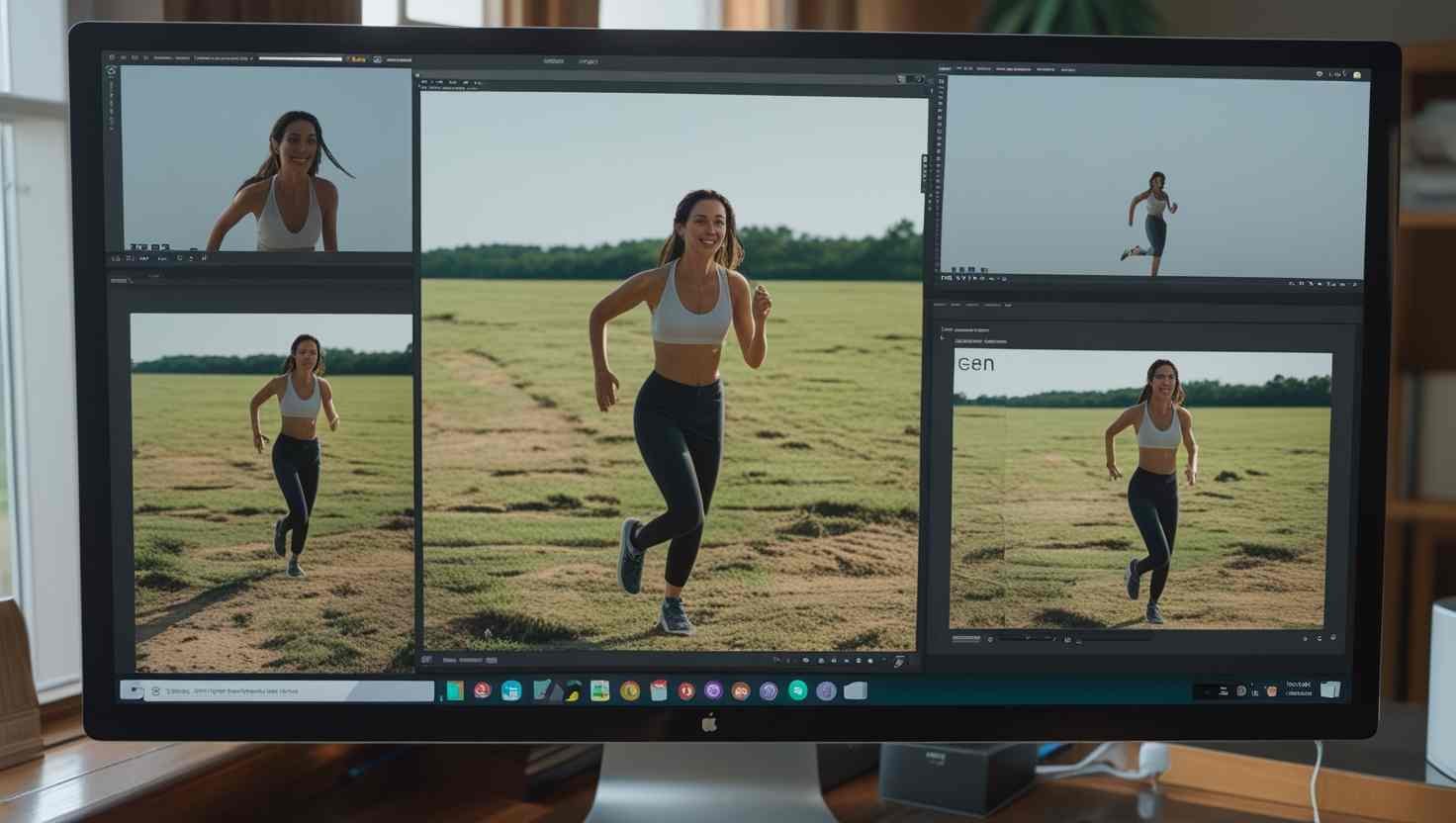Select the pen icon below the center photo

(x=898, y=661)
